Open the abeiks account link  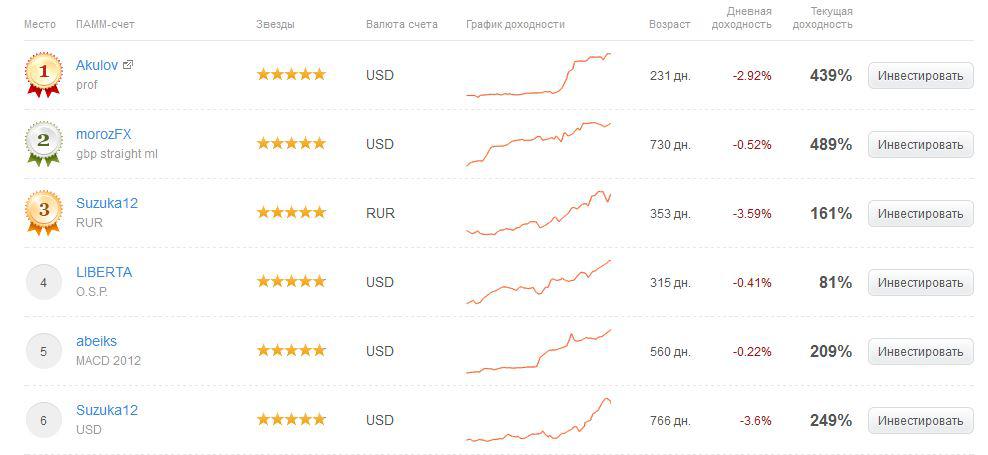coord(96,341)
